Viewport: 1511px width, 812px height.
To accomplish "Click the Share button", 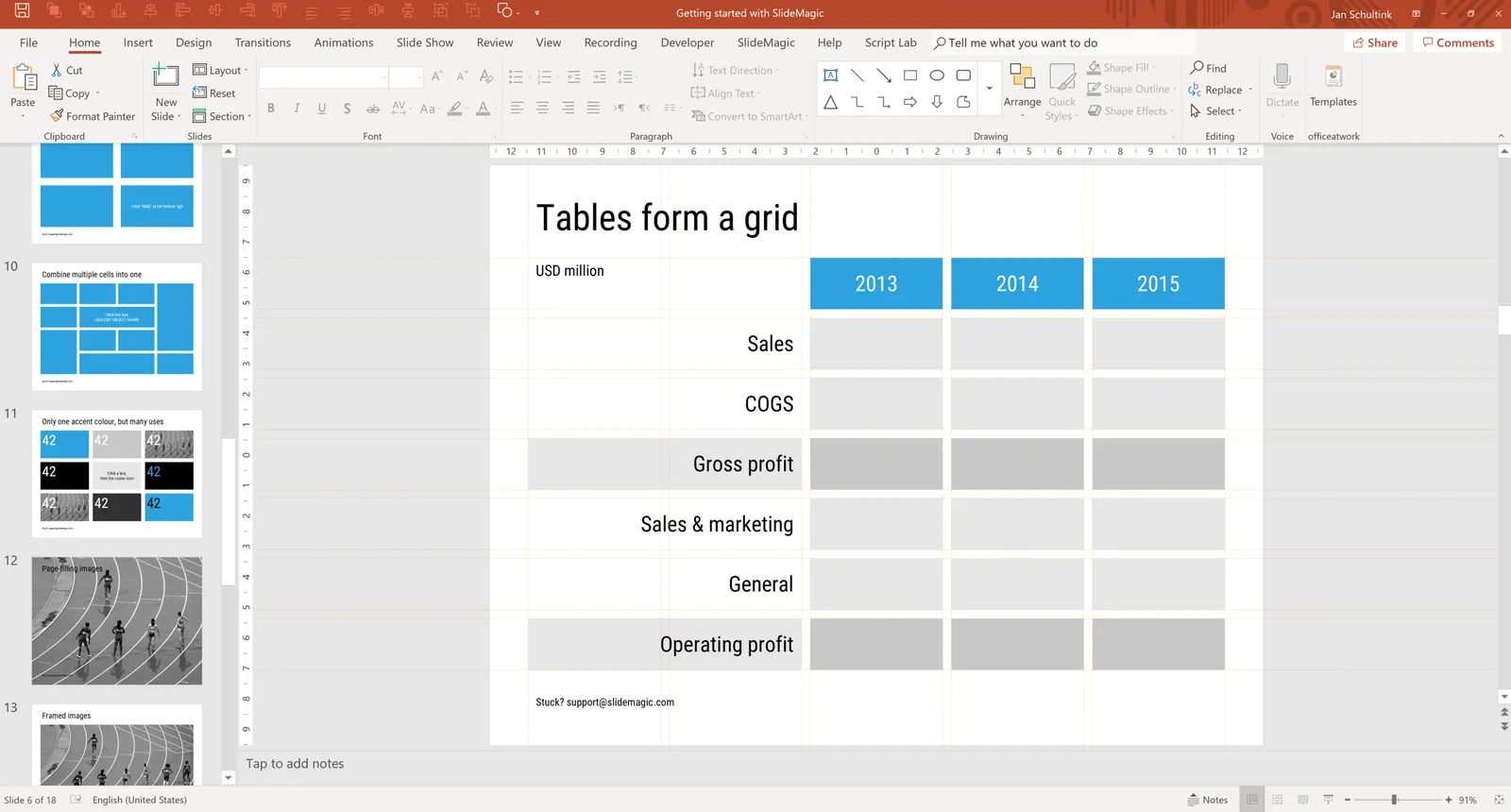I will click(x=1375, y=42).
